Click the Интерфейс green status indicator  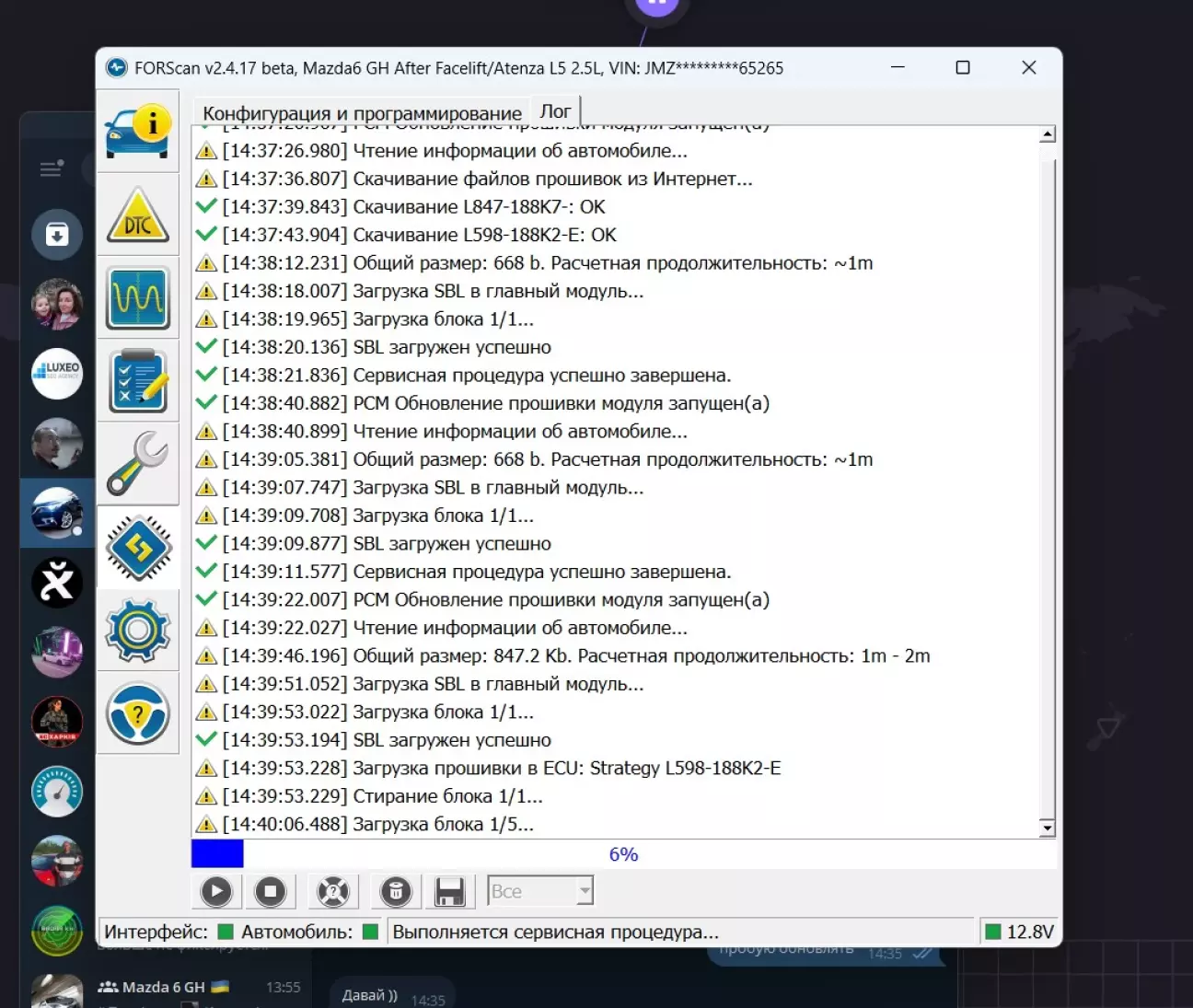pyautogui.click(x=226, y=932)
